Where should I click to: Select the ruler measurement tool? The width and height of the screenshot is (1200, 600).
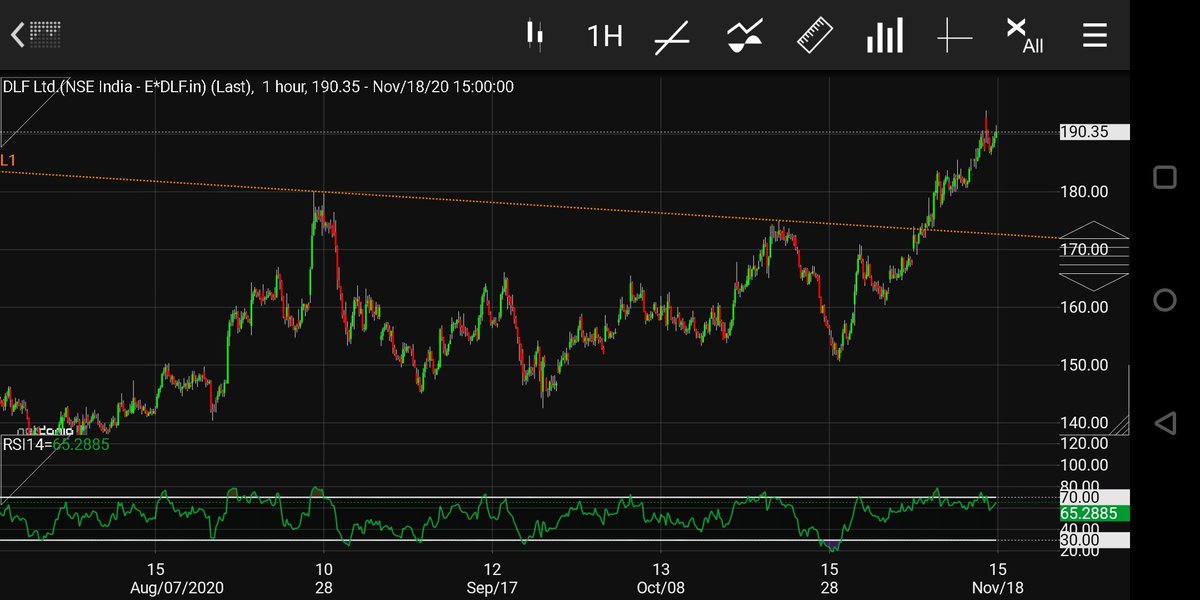814,35
